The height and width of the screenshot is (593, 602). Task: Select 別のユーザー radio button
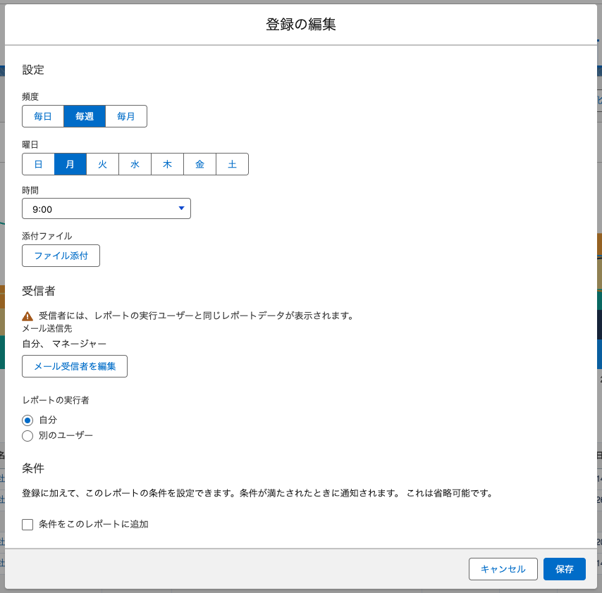(27, 436)
